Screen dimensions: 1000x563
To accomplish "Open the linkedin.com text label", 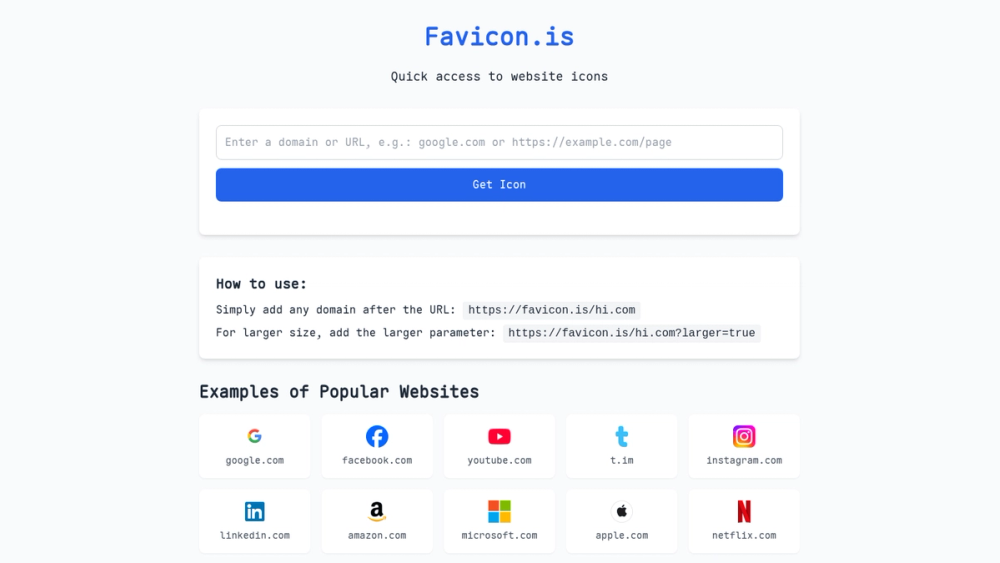I will point(254,536).
